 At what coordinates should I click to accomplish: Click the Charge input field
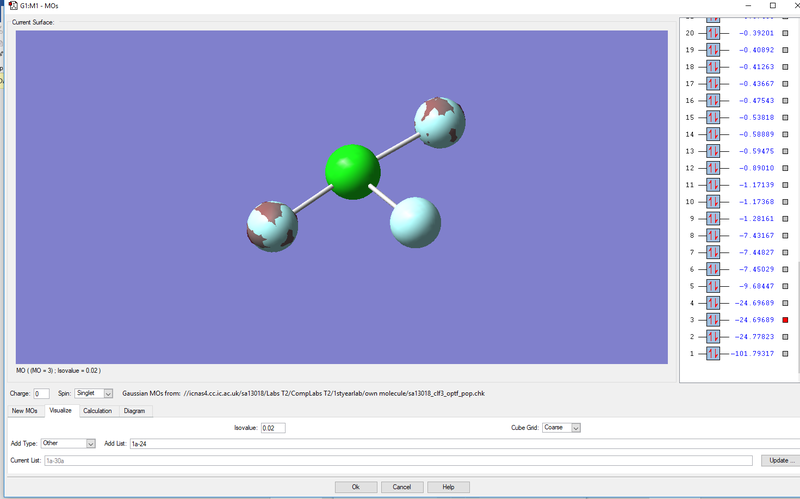pos(41,393)
